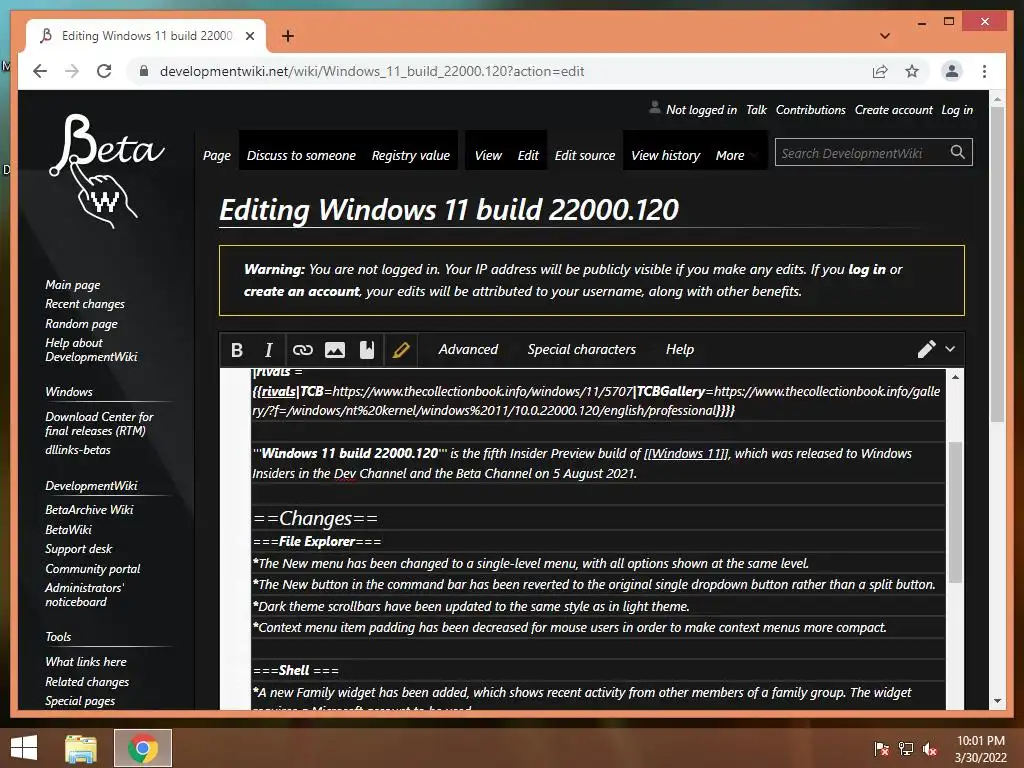Expand editor mode dropdown chevron
Viewport: 1024px width, 768px height.
(x=950, y=349)
